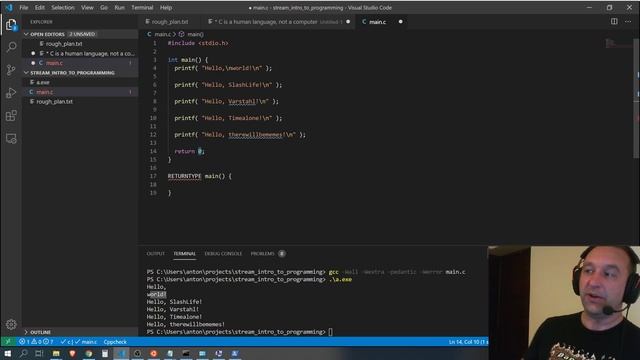Image resolution: width=640 pixels, height=360 pixels.
Task: Open the Selection menu
Action: coord(63,7)
